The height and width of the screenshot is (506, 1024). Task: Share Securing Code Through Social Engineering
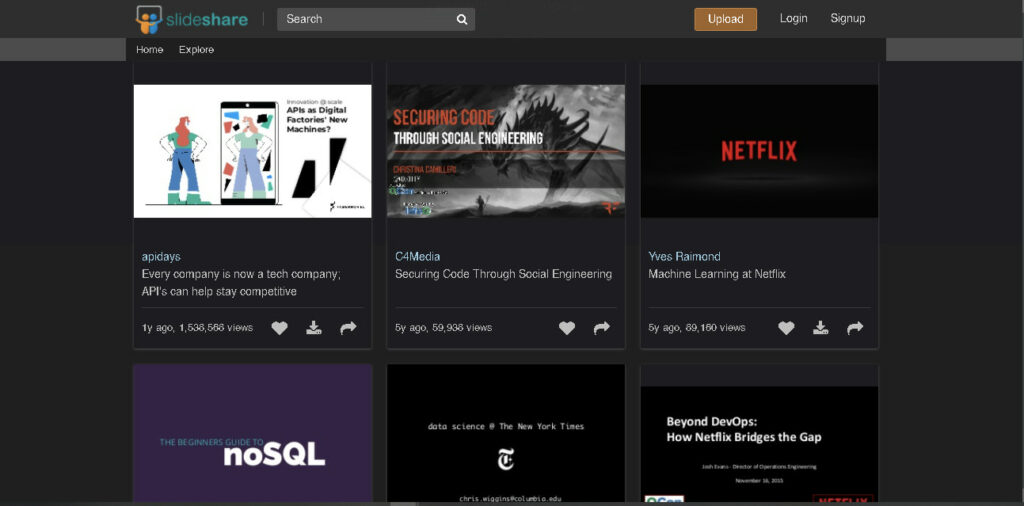(601, 328)
